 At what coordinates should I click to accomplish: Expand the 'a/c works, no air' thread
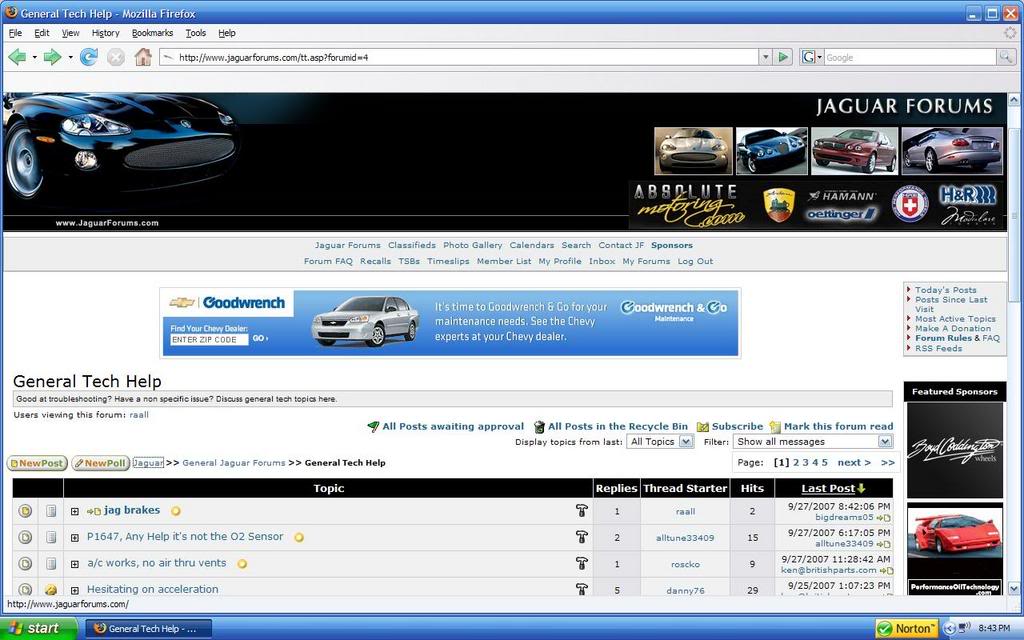[74, 564]
